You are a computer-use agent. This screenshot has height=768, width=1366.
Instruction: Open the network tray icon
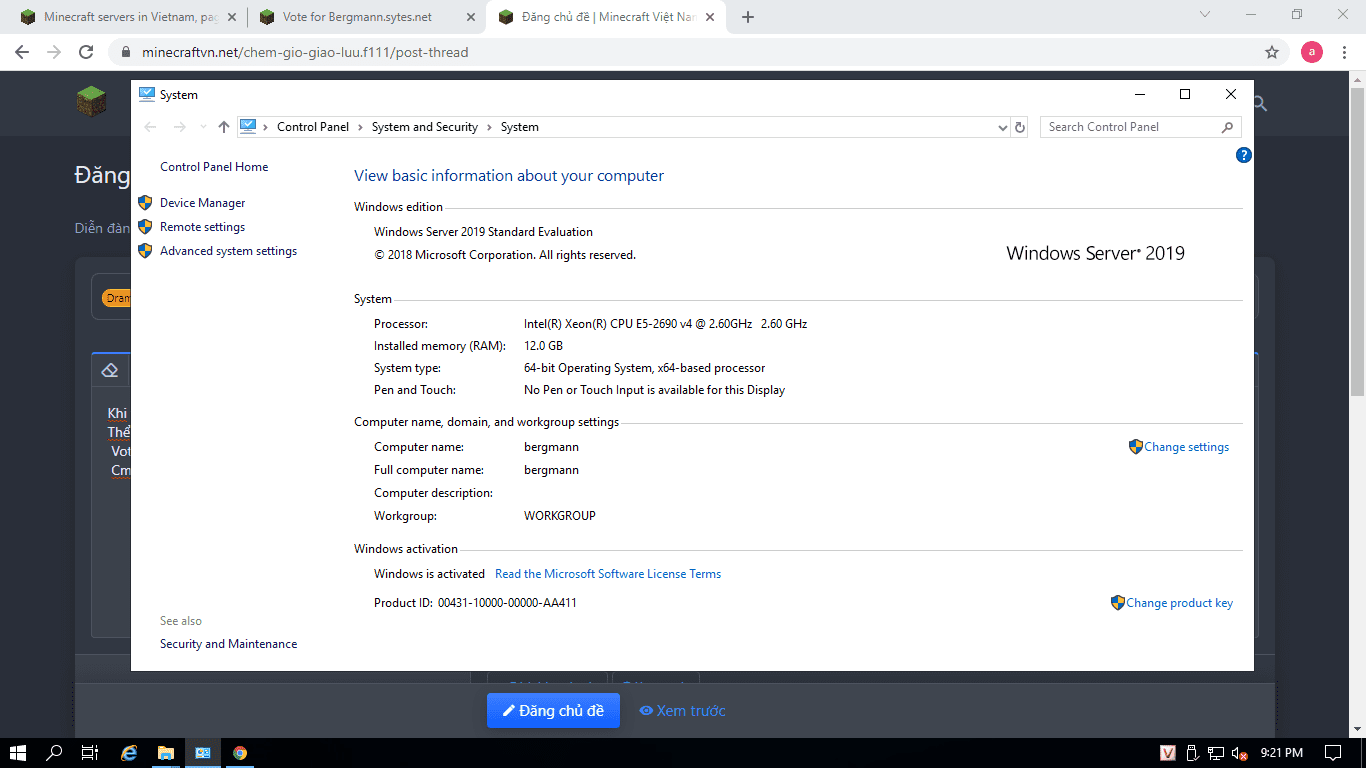point(1216,753)
